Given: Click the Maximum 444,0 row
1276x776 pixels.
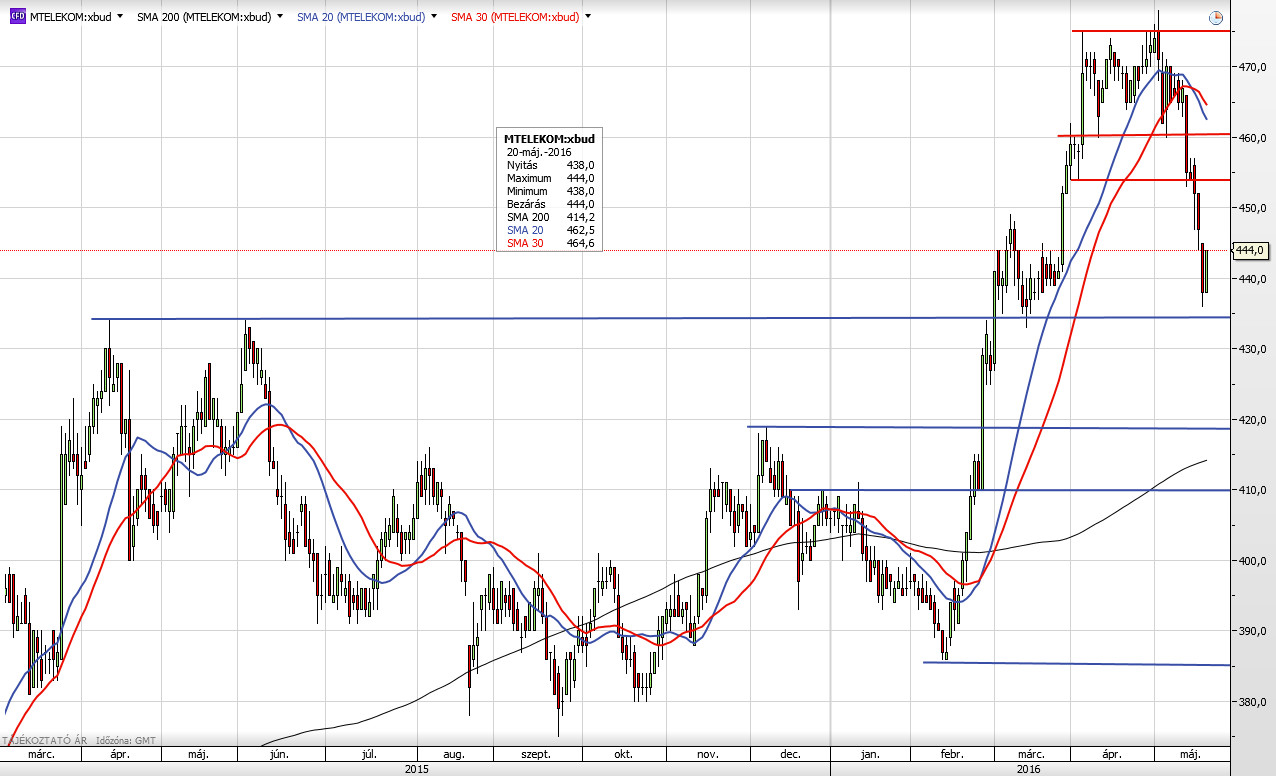Looking at the screenshot, I should tap(550, 177).
